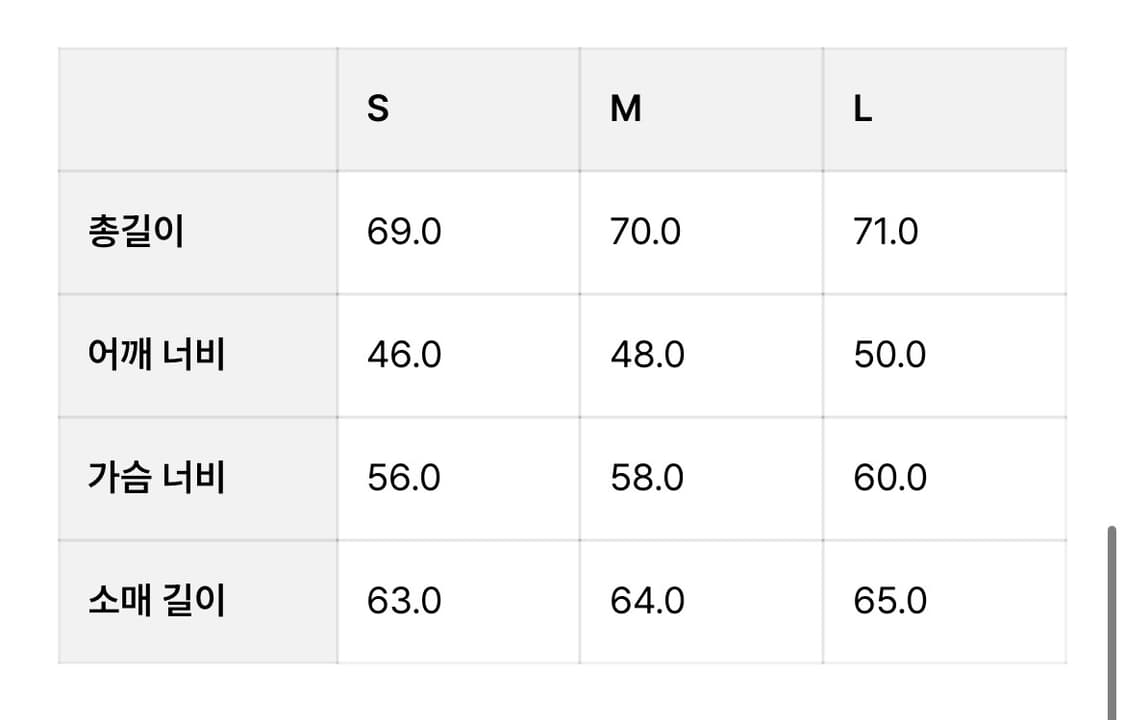Click the 69.0 total length cell

(404, 232)
